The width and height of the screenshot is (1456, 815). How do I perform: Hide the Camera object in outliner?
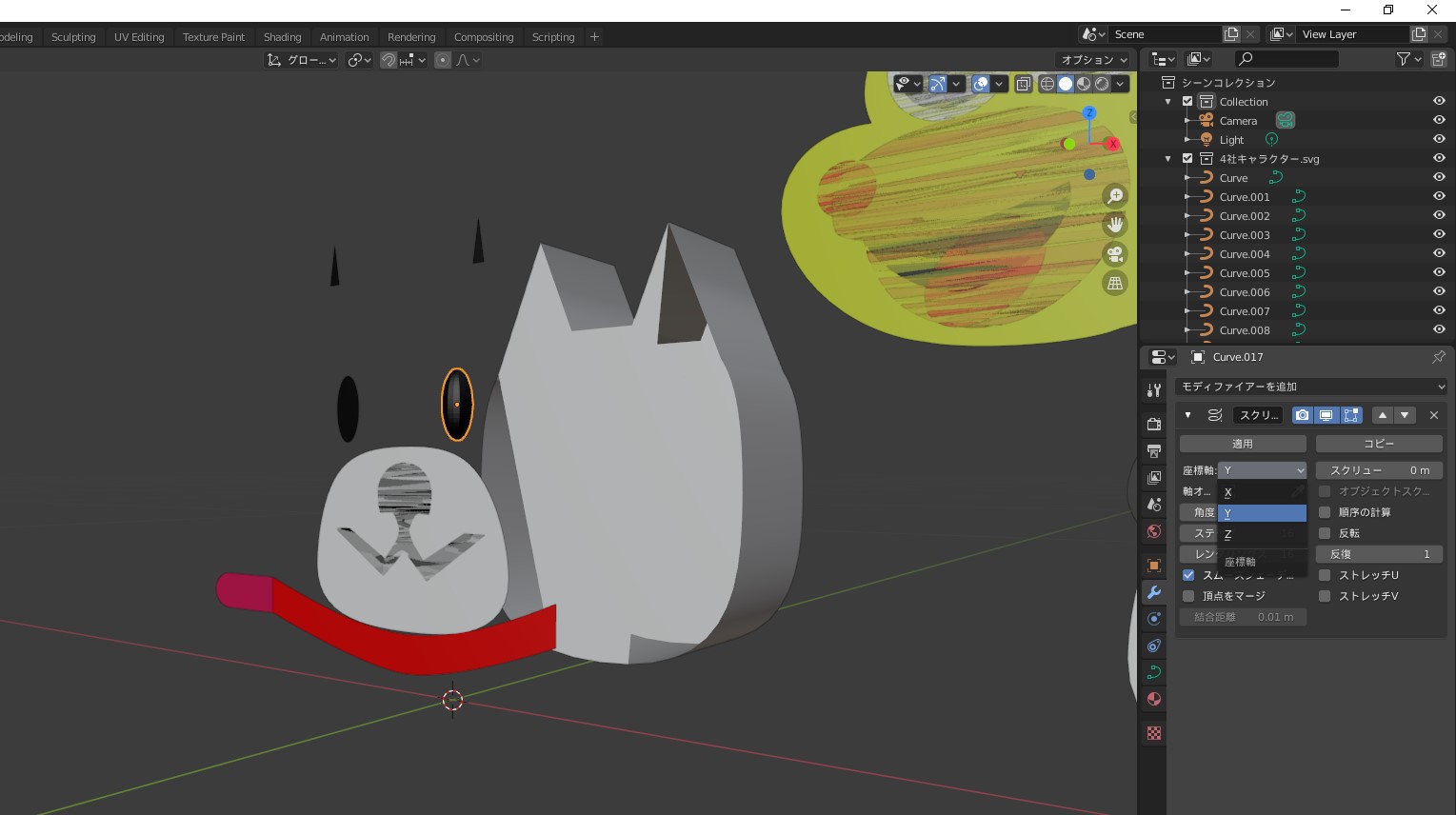pos(1439,121)
